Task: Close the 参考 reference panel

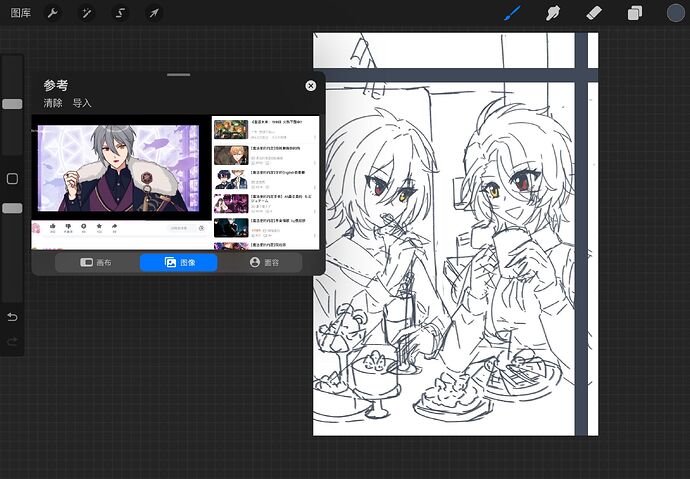Action: (x=311, y=86)
